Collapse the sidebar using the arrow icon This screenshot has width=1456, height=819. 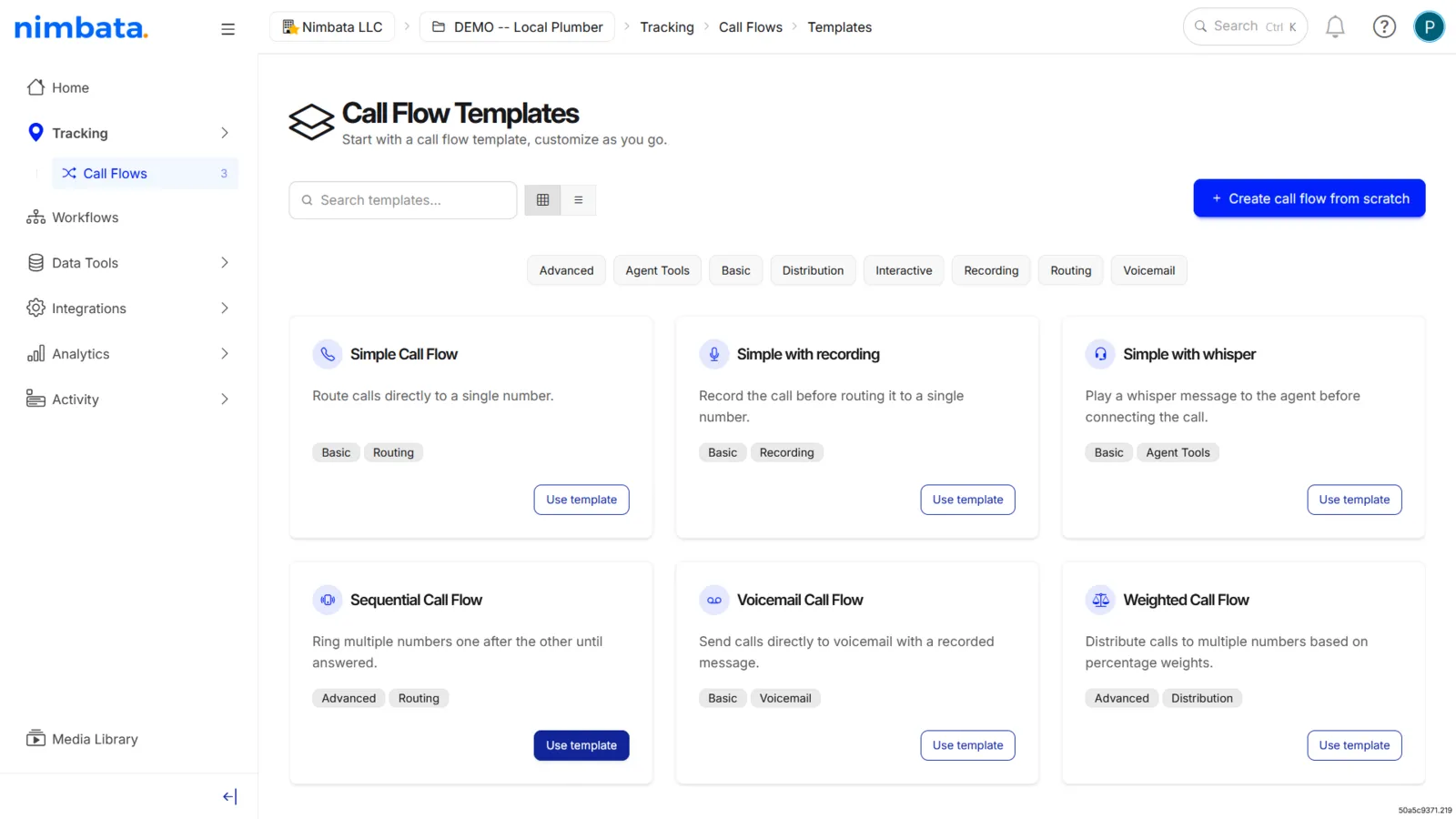(229, 796)
